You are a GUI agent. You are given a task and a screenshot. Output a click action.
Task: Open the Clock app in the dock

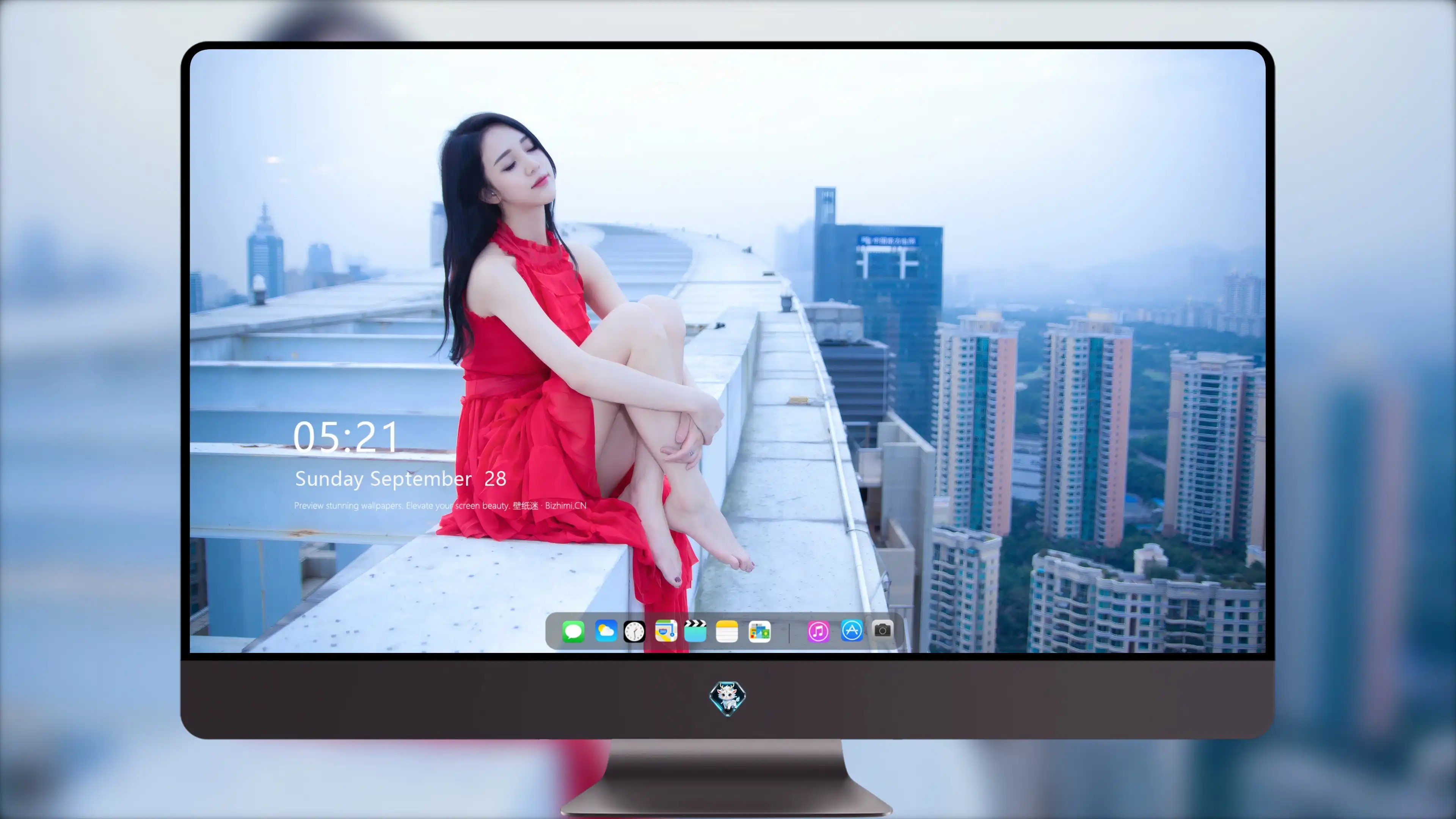pyautogui.click(x=634, y=631)
